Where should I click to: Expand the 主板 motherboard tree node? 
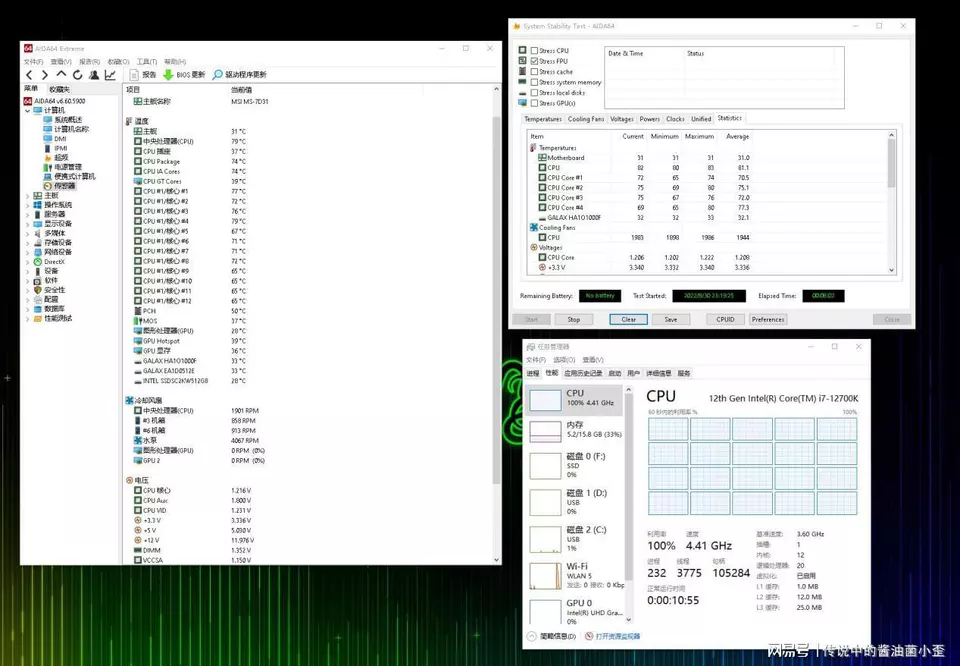click(x=28, y=196)
